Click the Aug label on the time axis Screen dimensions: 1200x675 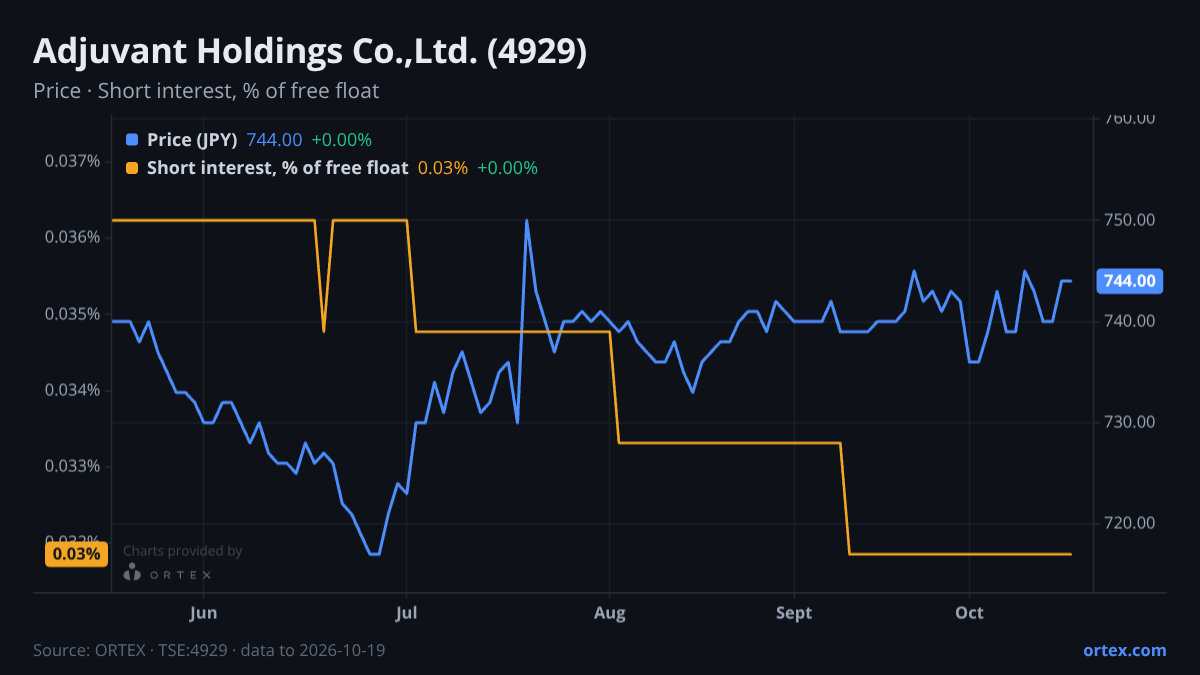coord(610,612)
